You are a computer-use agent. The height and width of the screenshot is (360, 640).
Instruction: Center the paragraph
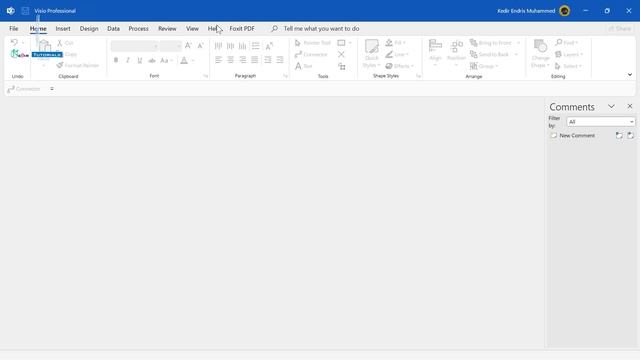[x=231, y=60]
